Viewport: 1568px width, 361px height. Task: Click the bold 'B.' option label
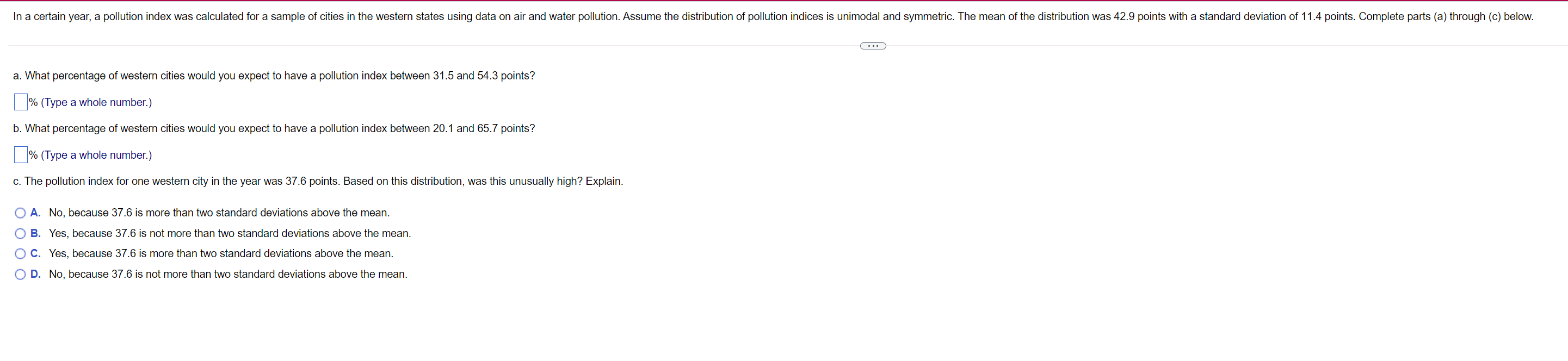pos(35,233)
